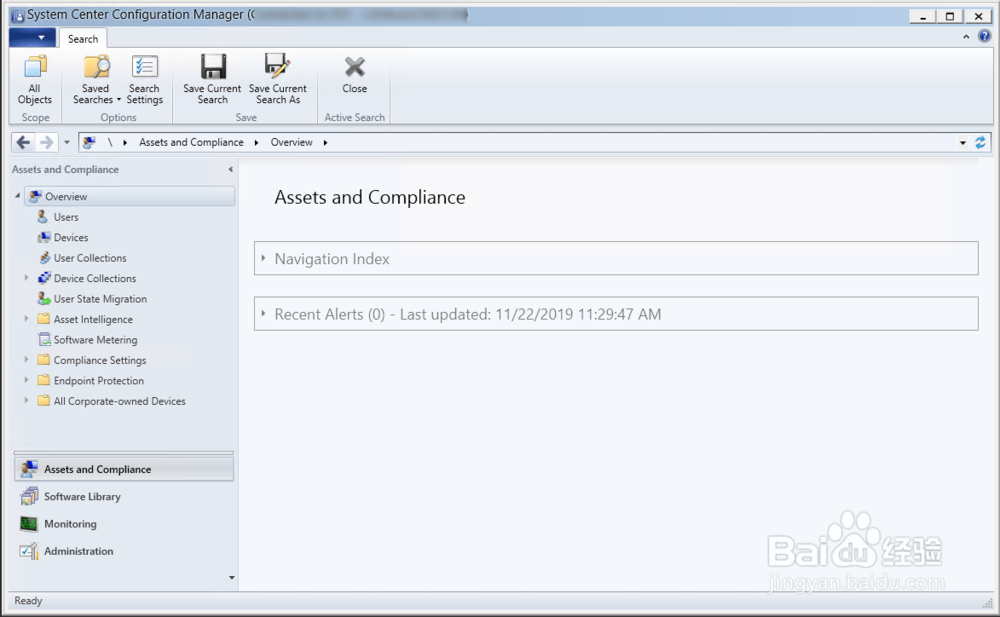Viewport: 1000px width, 617px height.
Task: Refresh the view with the refresh icon
Action: [x=980, y=142]
